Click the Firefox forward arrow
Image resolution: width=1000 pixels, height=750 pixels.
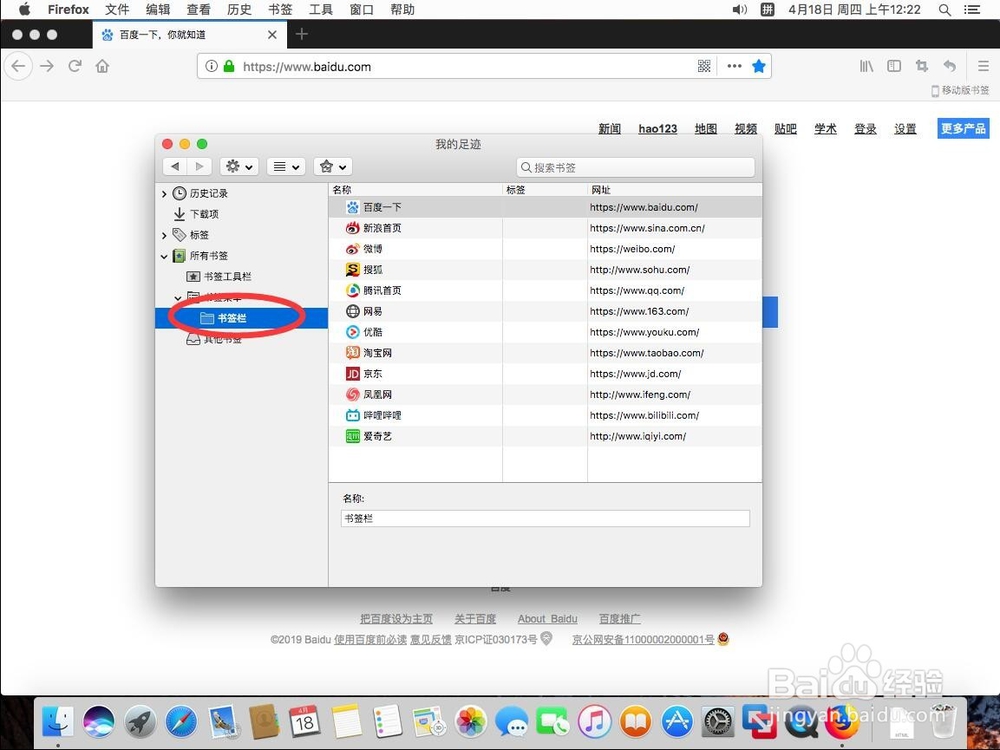coord(47,66)
